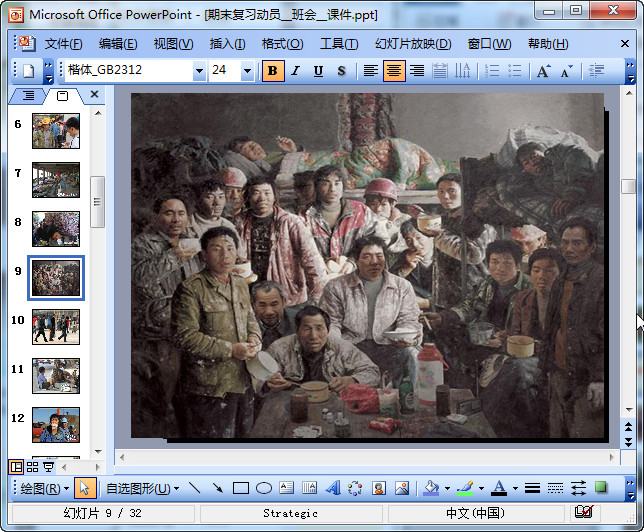The height and width of the screenshot is (532, 644).
Task: Open the AutoShapes (自选图形) menu
Action: pos(142,488)
